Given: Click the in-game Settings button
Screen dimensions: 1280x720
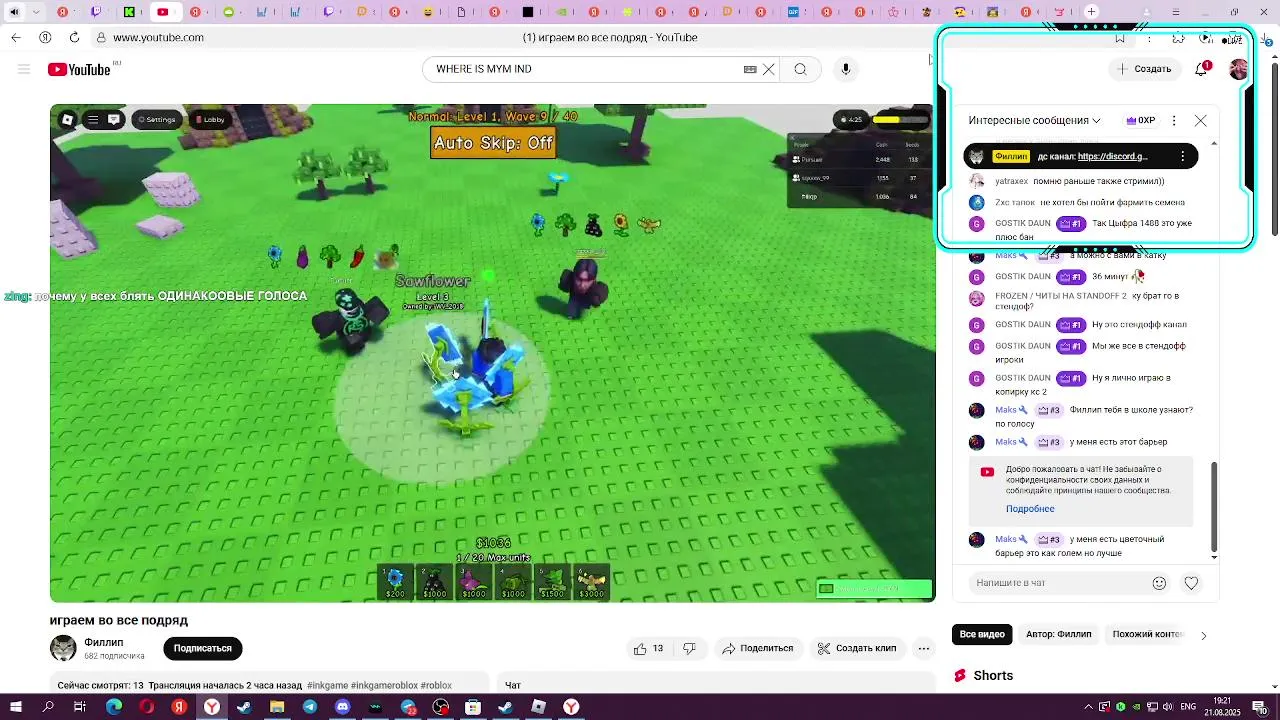Looking at the screenshot, I should 157,119.
